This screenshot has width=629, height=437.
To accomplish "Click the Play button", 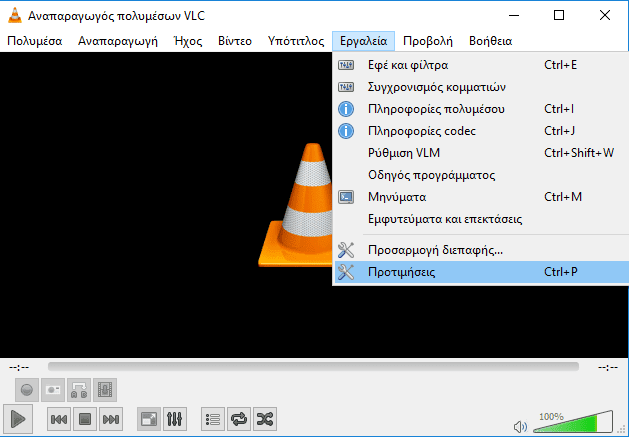I will (x=18, y=419).
